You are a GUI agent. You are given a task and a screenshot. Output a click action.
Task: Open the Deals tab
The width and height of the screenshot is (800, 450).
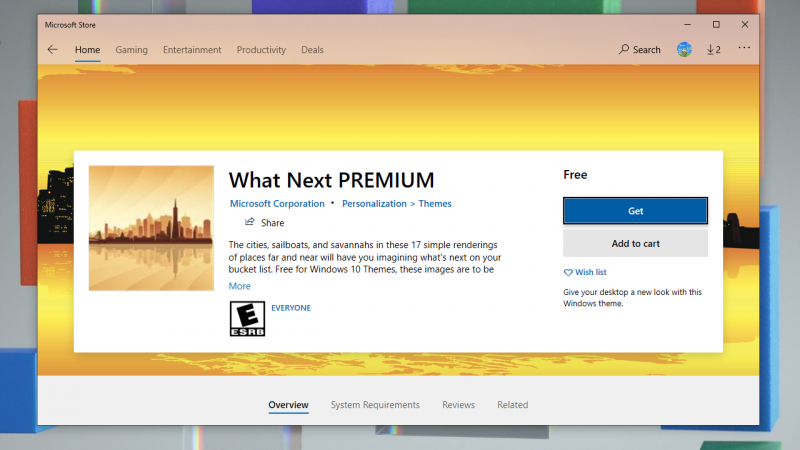[x=312, y=50]
